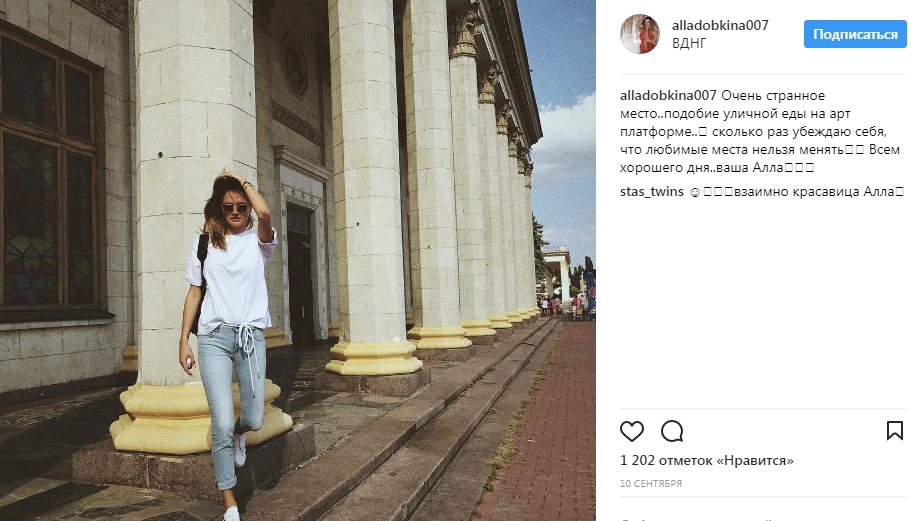Open alladobkina007 username at the caption start
Image resolution: width=913 pixels, height=521 pixels.
point(668,95)
